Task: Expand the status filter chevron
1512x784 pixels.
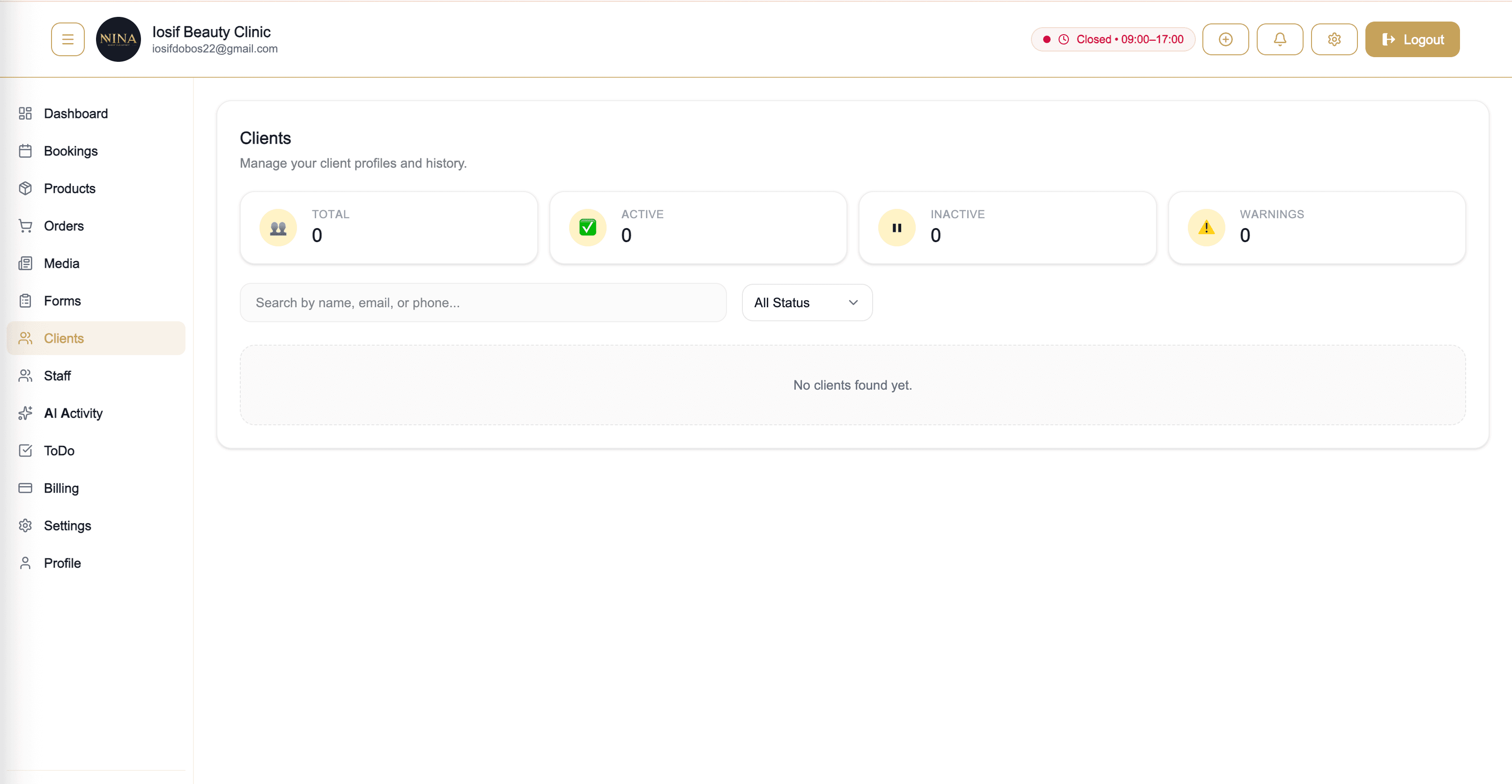Action: [x=853, y=302]
